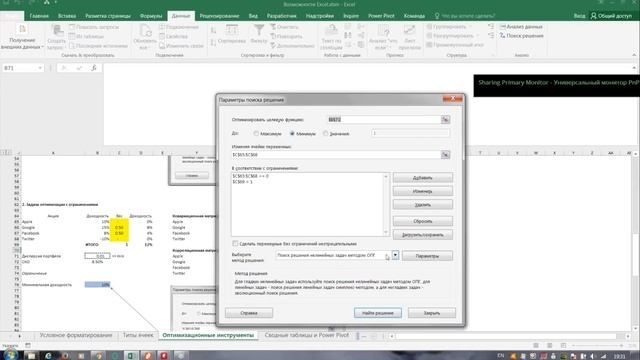Click Add (Добавить) constraint button
Image resolution: width=640 pixels, height=360 pixels.
pyautogui.click(x=422, y=178)
